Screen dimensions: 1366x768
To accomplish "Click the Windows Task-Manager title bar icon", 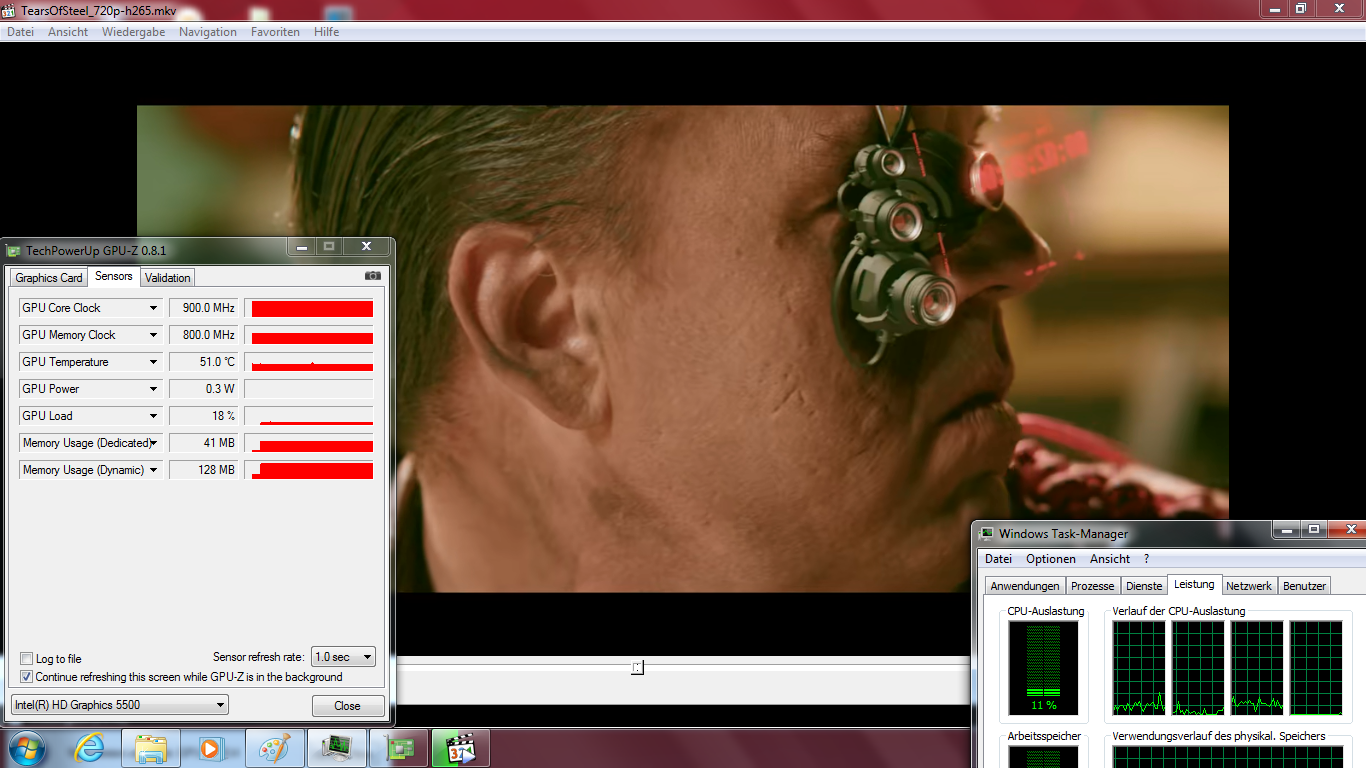I will (x=987, y=534).
